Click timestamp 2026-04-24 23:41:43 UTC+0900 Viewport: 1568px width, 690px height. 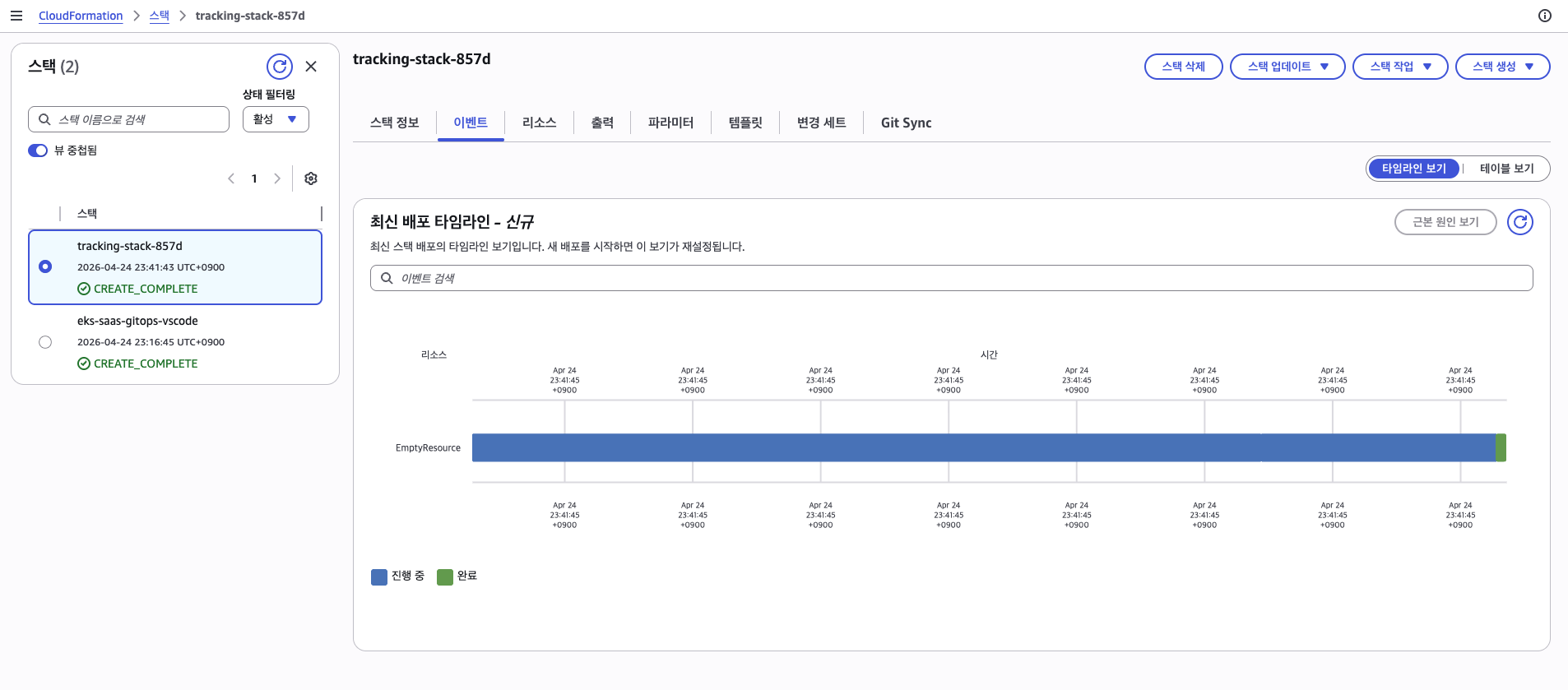coord(151,267)
